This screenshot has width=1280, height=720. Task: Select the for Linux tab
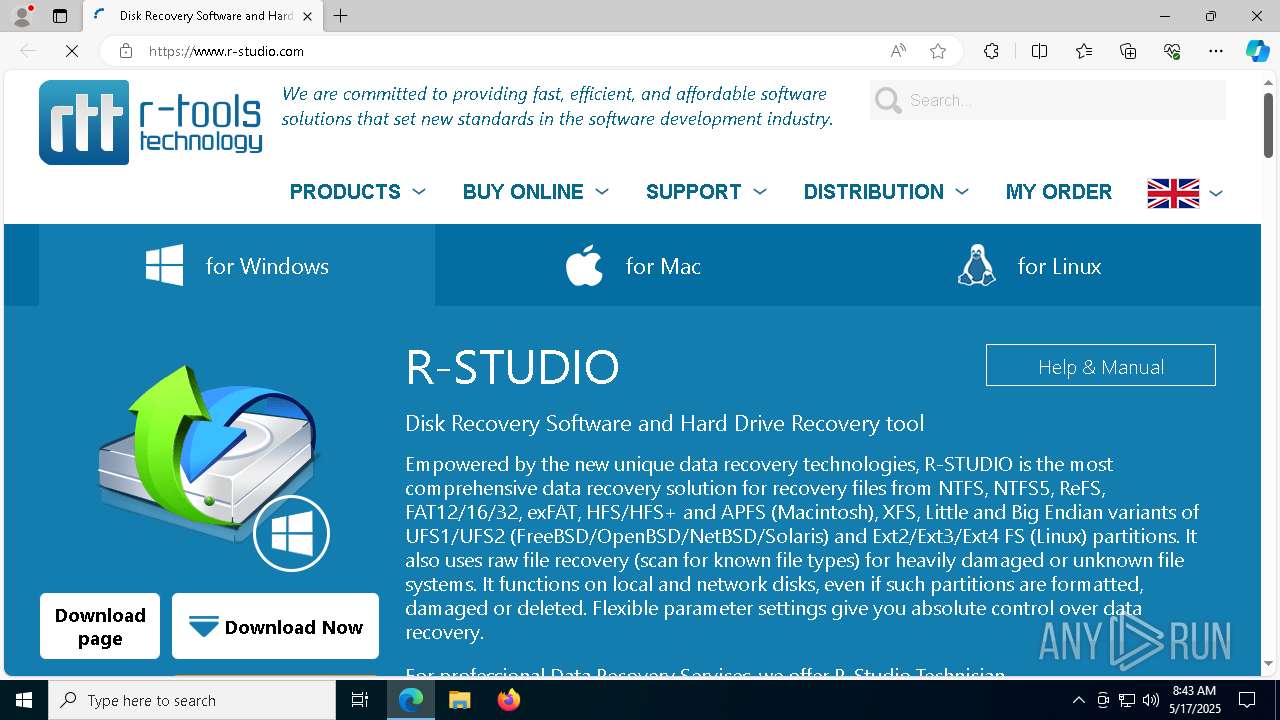tap(1030, 266)
